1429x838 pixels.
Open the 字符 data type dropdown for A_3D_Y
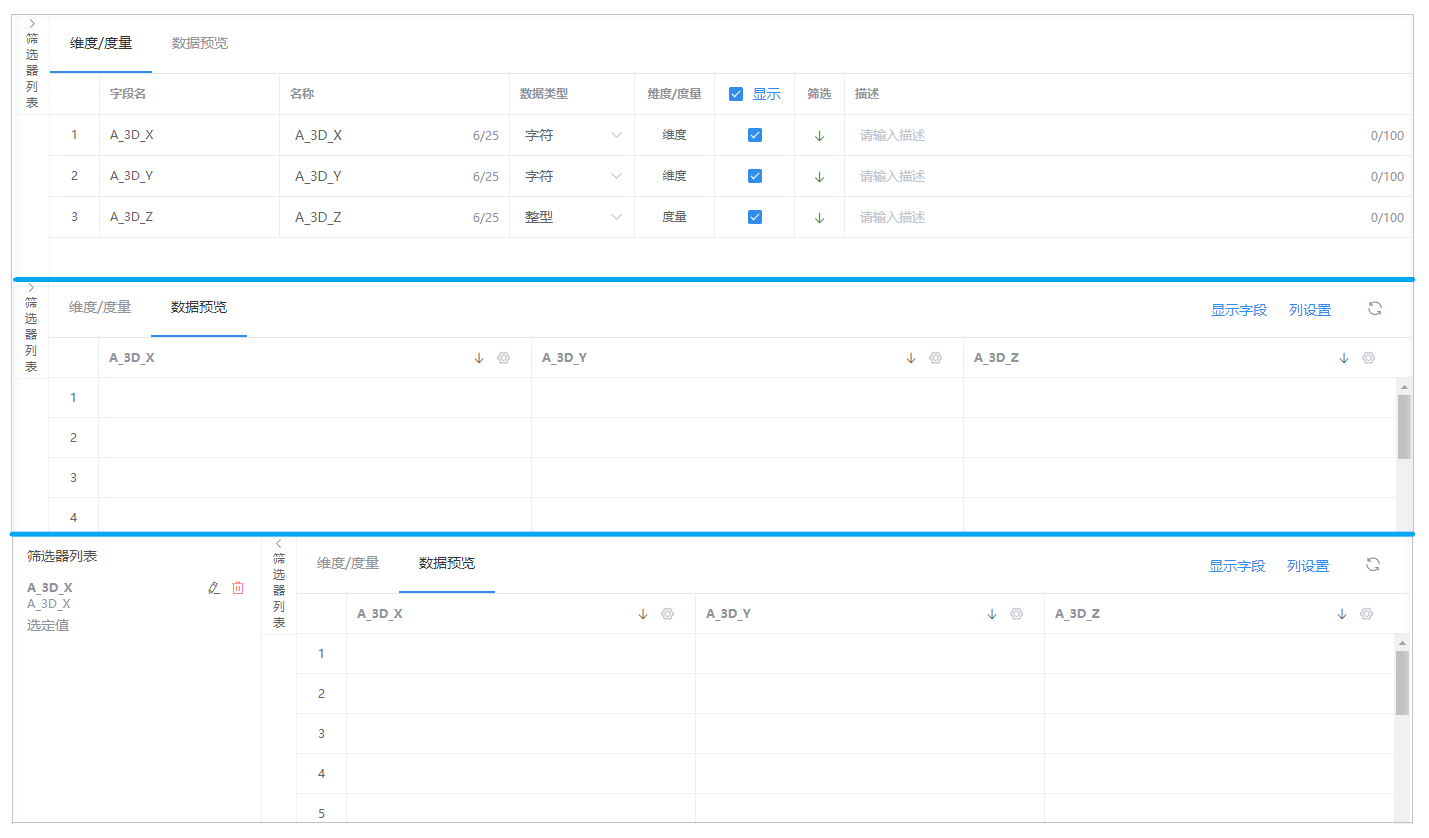(x=573, y=176)
